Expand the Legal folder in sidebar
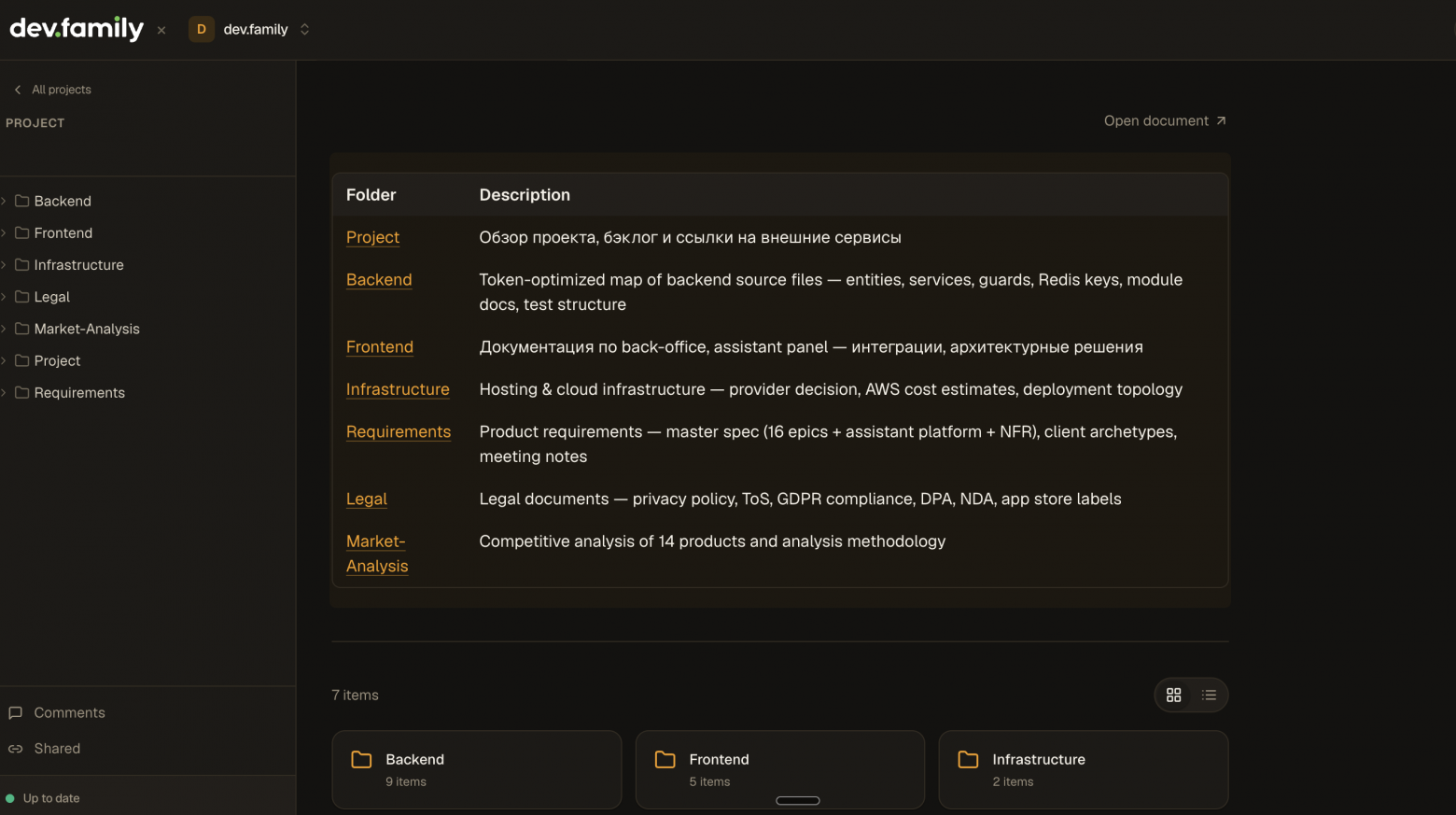 tap(4, 297)
